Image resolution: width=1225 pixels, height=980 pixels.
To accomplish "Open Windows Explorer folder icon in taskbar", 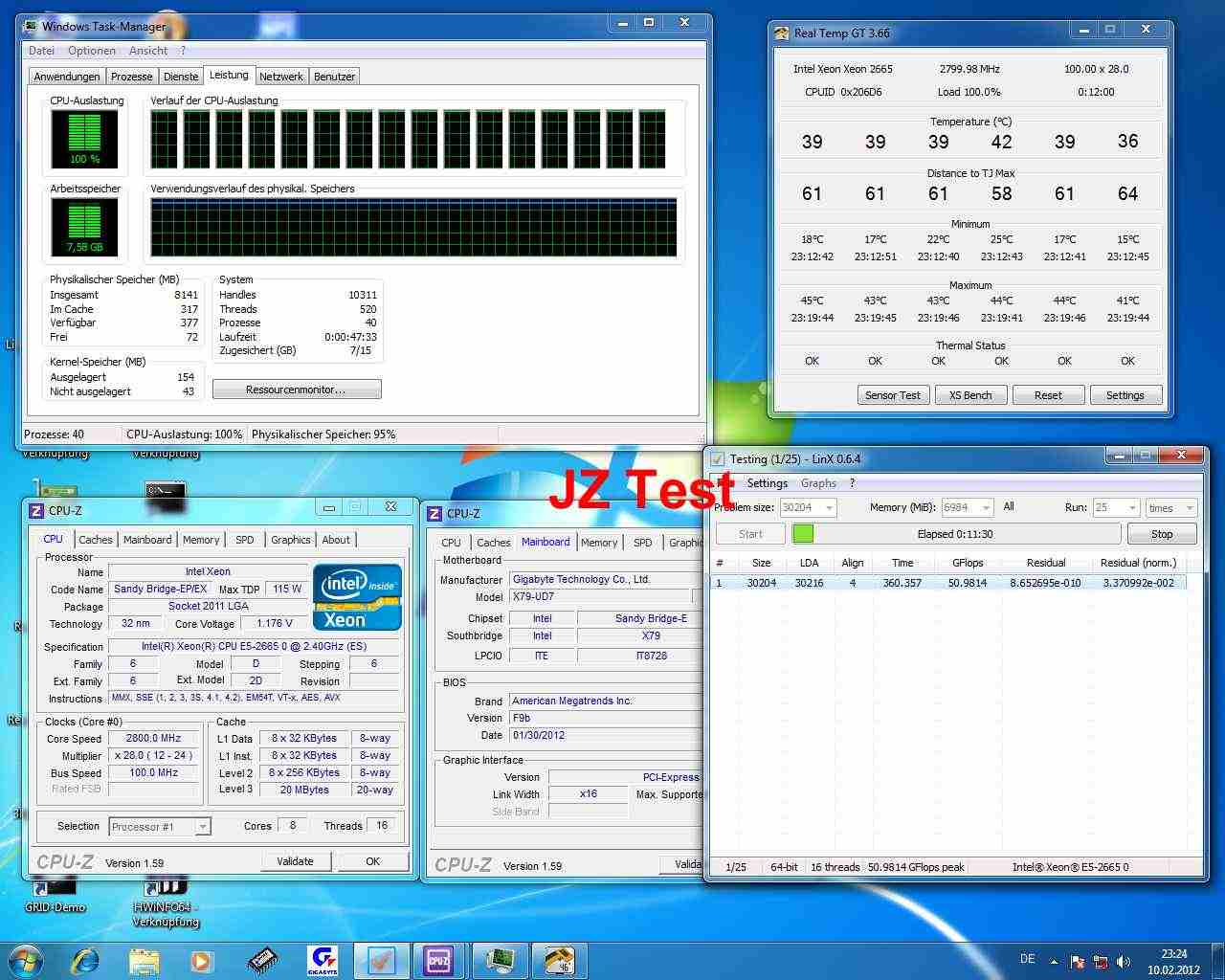I will point(144,961).
